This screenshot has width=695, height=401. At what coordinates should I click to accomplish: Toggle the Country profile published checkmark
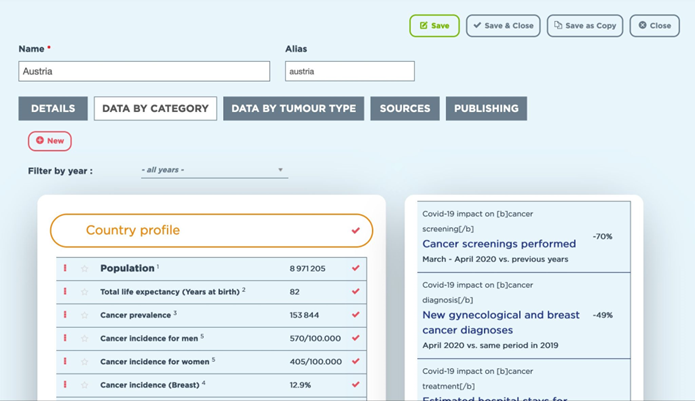(355, 230)
